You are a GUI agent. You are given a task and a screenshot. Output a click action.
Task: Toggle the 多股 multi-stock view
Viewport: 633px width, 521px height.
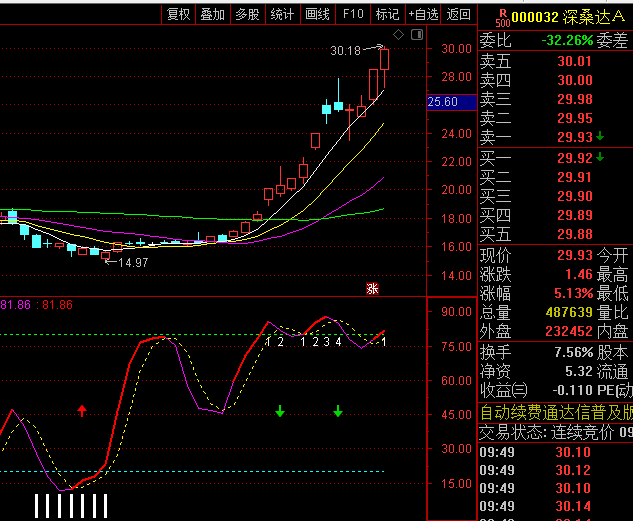tap(247, 14)
